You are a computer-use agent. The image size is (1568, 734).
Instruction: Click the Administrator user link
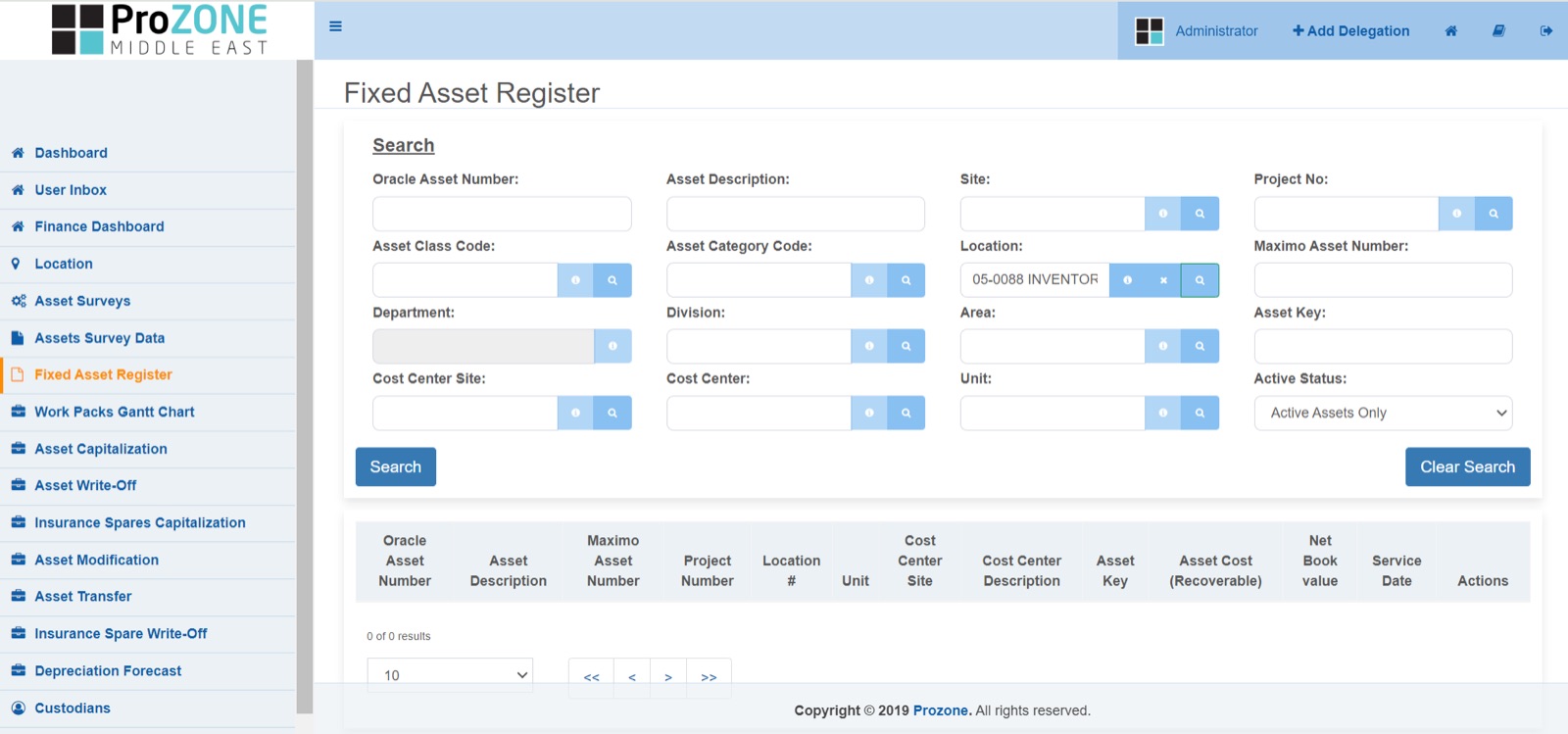1216,31
